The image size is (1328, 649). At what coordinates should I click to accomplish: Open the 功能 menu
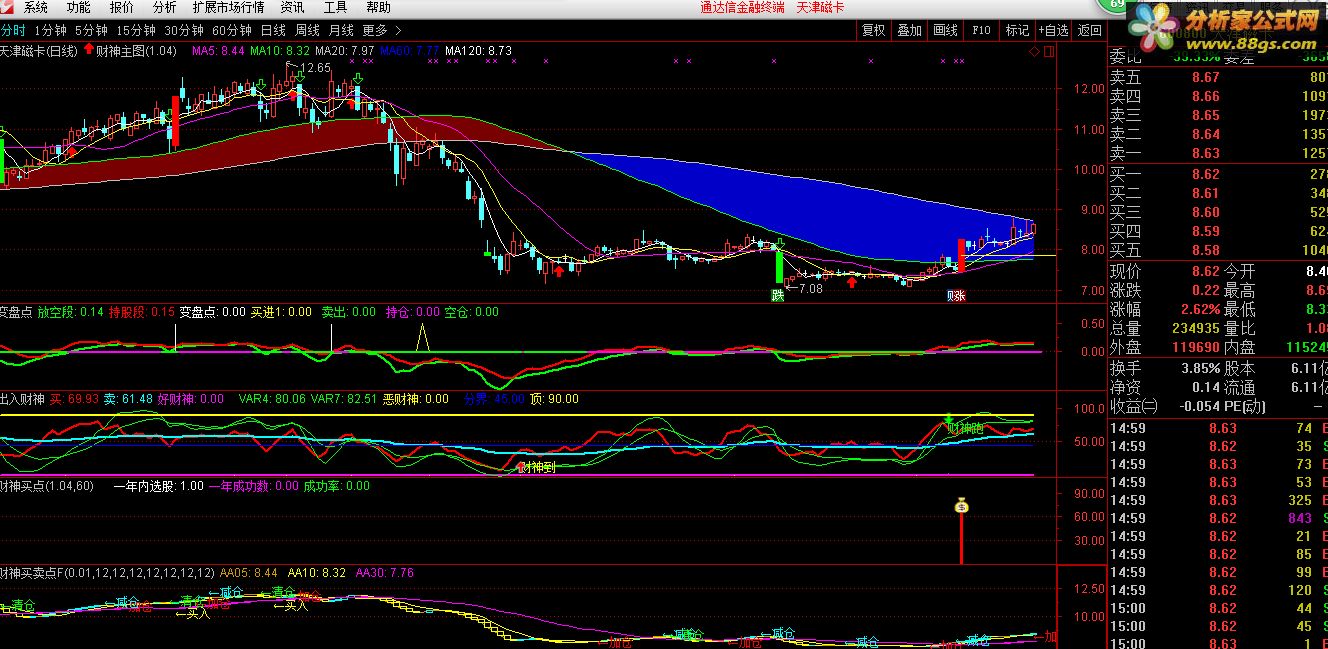pyautogui.click(x=78, y=7)
